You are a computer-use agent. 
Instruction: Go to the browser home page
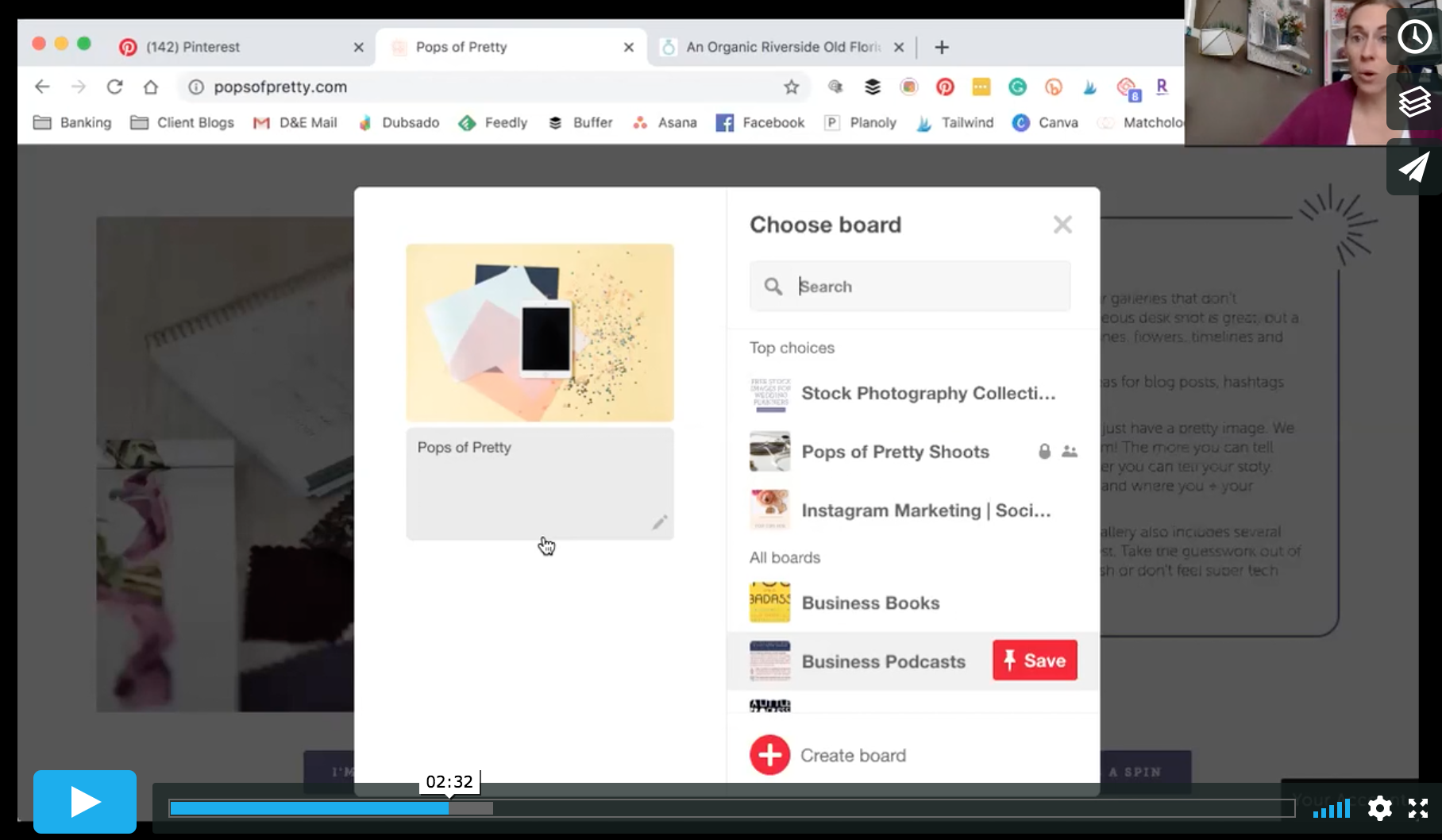[151, 87]
